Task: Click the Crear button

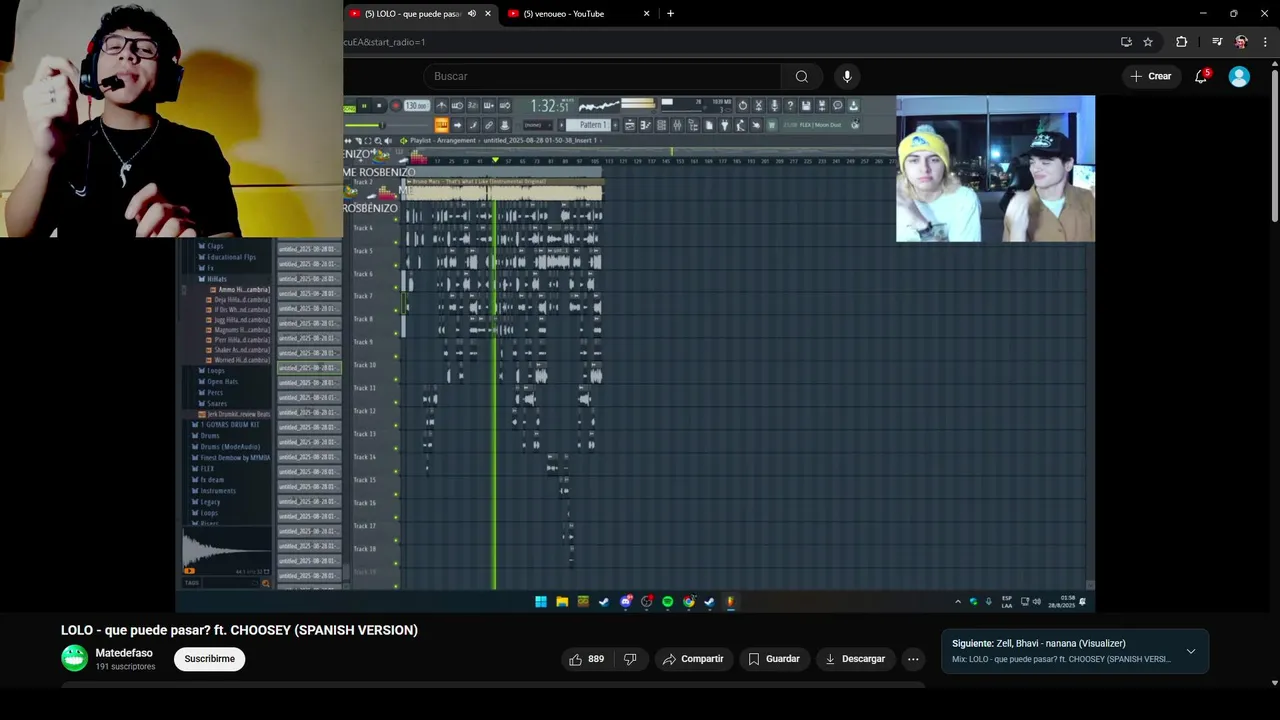Action: point(1150,76)
